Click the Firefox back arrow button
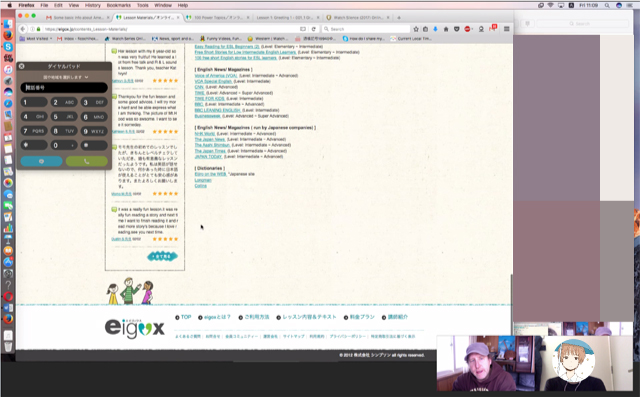 pos(23,29)
